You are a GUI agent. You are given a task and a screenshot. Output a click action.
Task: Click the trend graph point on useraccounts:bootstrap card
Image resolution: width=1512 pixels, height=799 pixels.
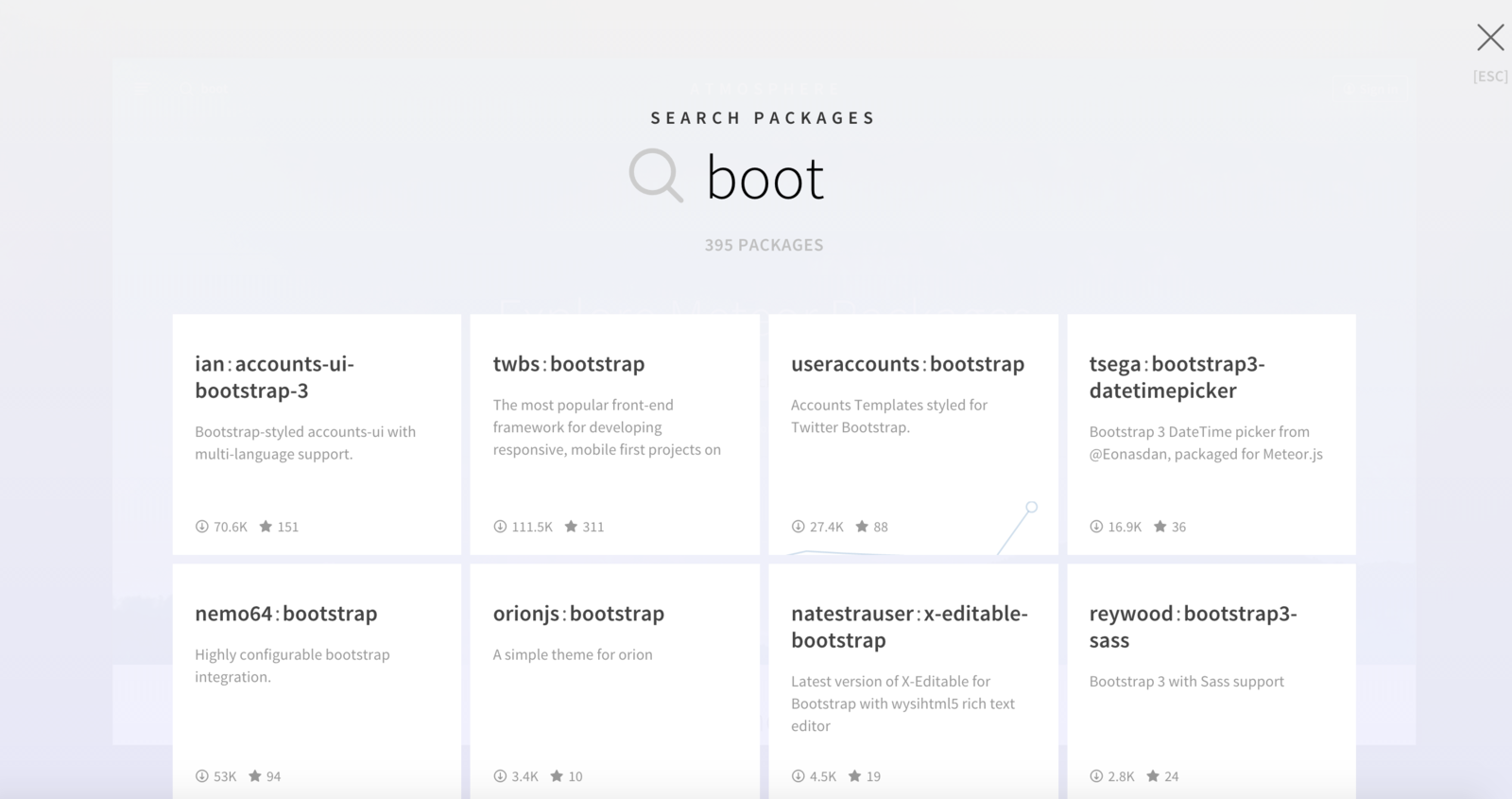point(1031,508)
